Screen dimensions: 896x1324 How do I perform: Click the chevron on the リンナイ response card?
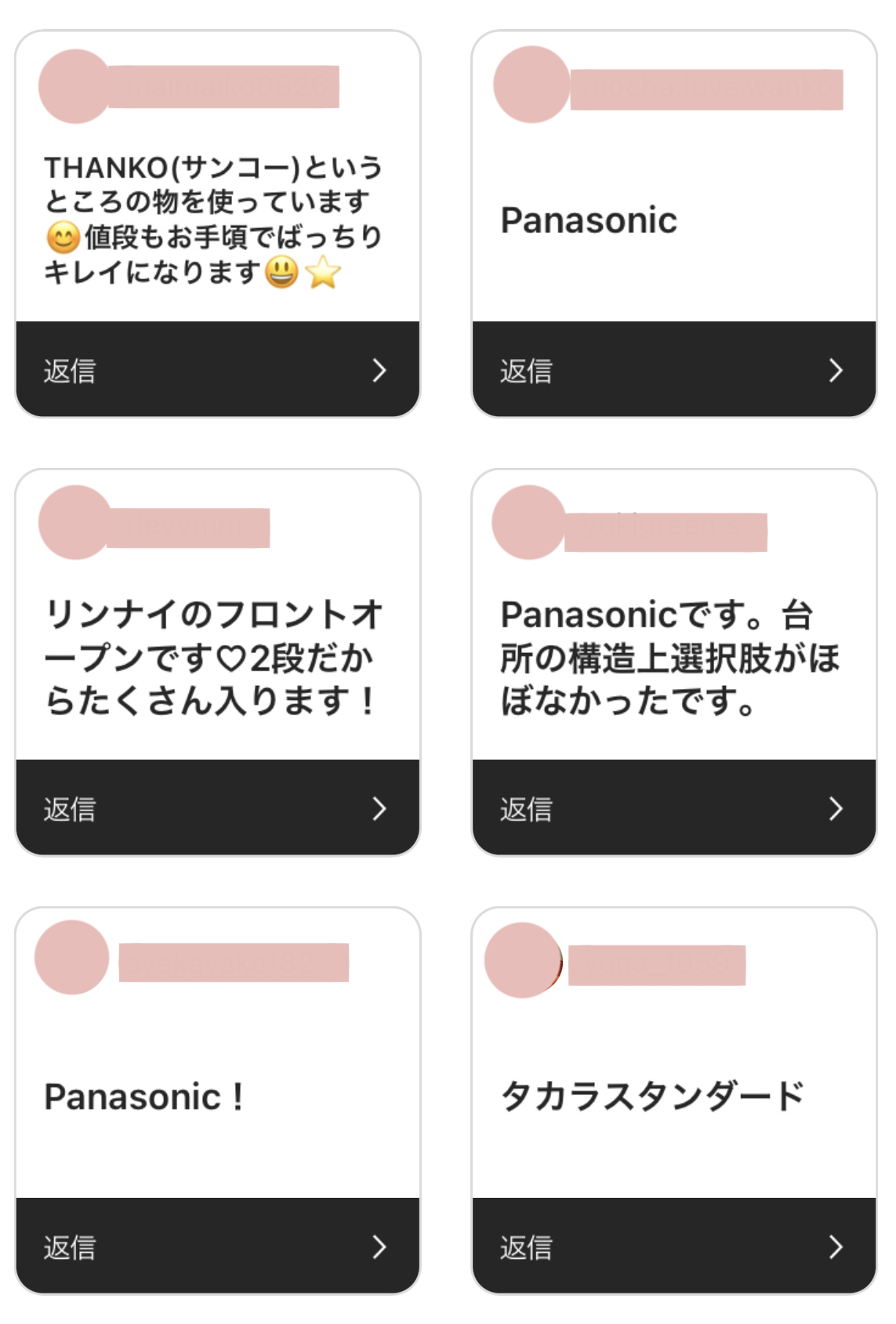tap(379, 808)
